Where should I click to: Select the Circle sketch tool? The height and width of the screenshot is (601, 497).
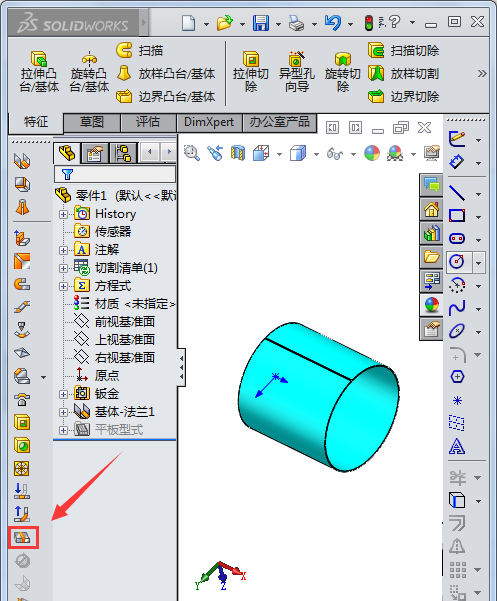pyautogui.click(x=457, y=262)
